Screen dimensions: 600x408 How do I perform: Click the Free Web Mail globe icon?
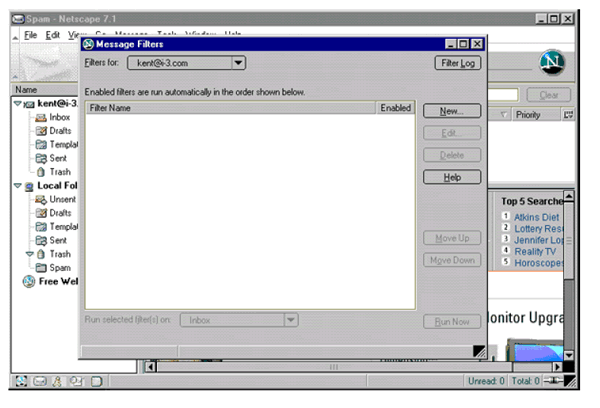click(29, 281)
